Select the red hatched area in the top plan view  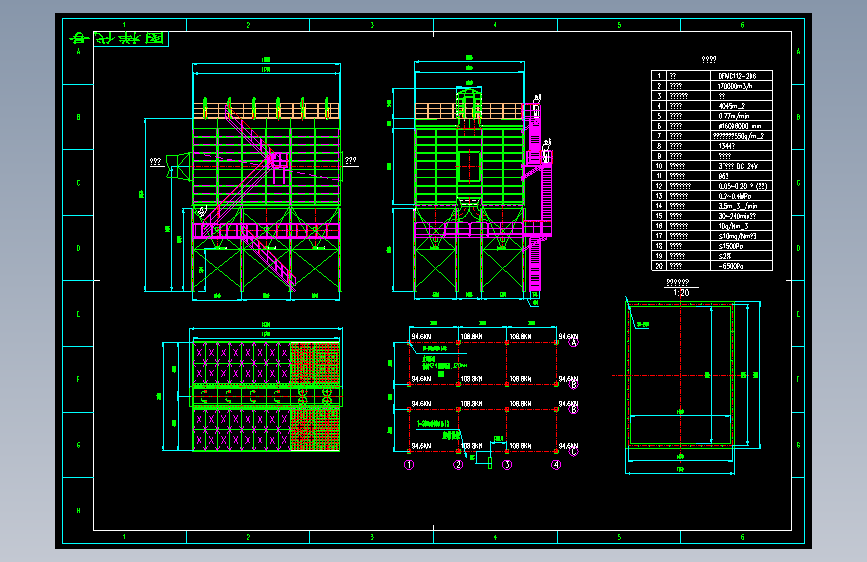click(315, 363)
